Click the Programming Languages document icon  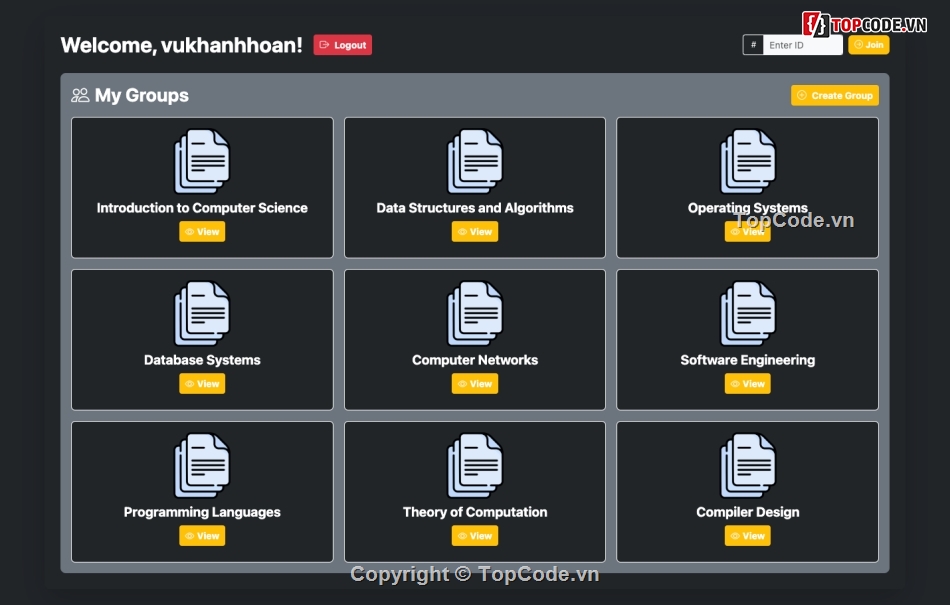tap(202, 464)
